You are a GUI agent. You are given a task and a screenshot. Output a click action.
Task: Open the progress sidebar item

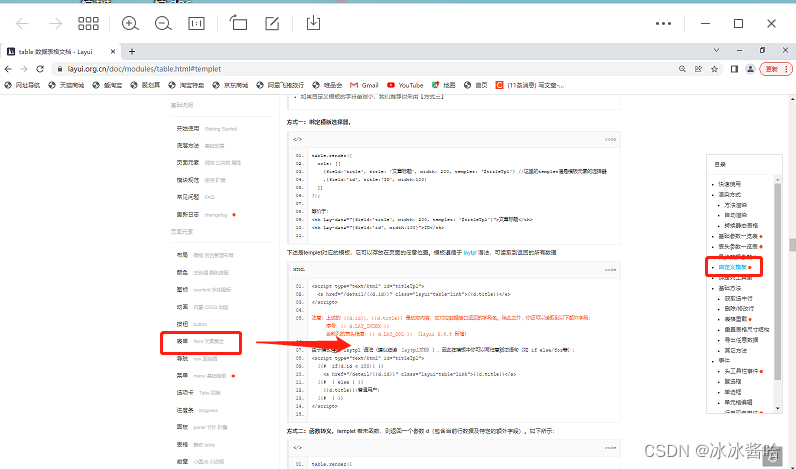click(197, 410)
